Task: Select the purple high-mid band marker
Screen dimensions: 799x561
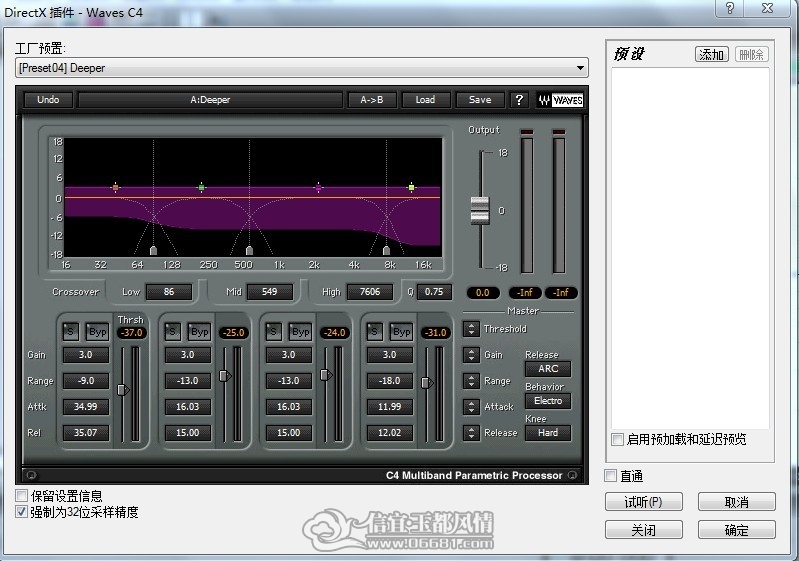Action: pyautogui.click(x=318, y=188)
